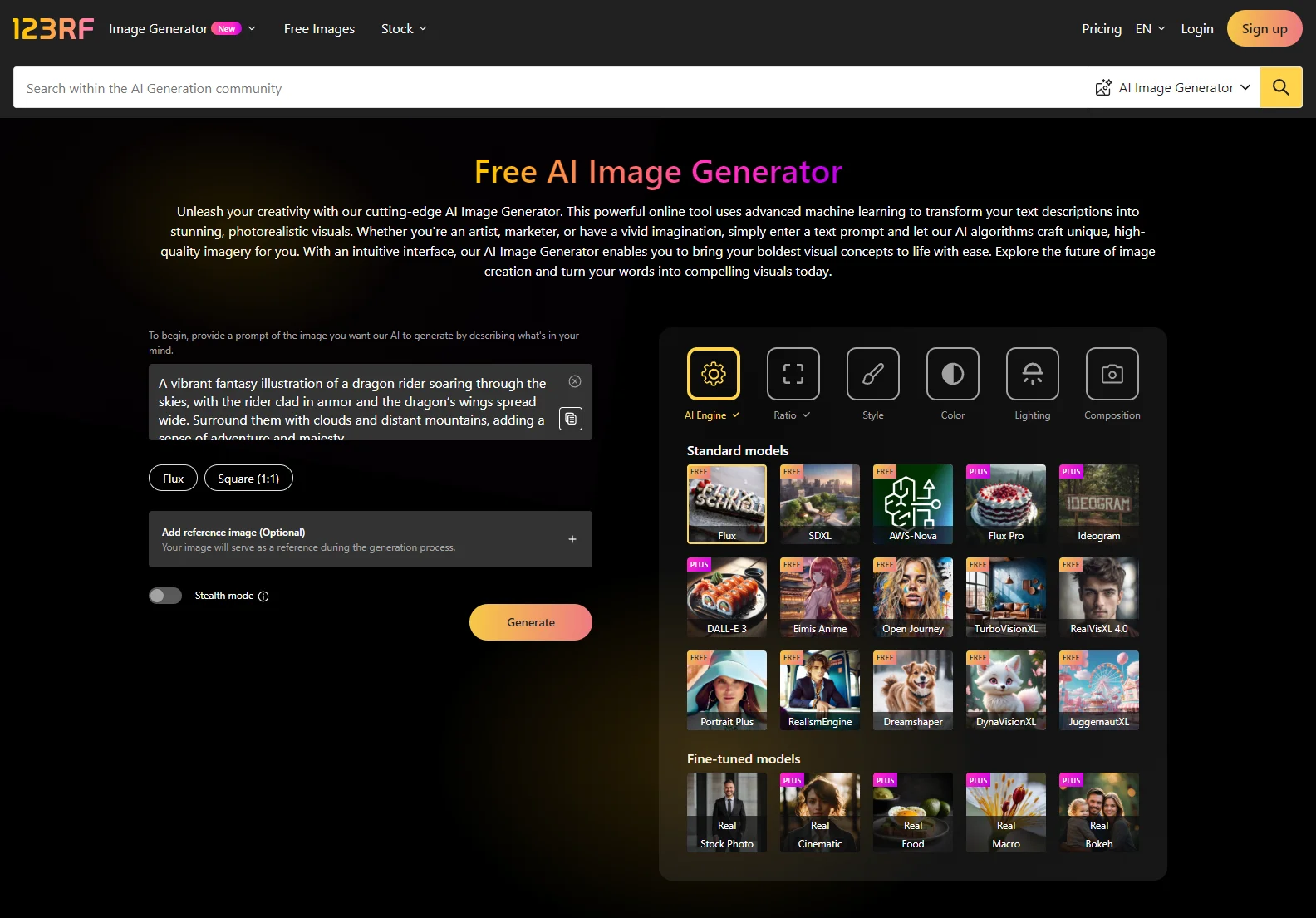Select the Real Bokeh fine-tuned model
Screen dimensions: 1316x918
click(1099, 812)
